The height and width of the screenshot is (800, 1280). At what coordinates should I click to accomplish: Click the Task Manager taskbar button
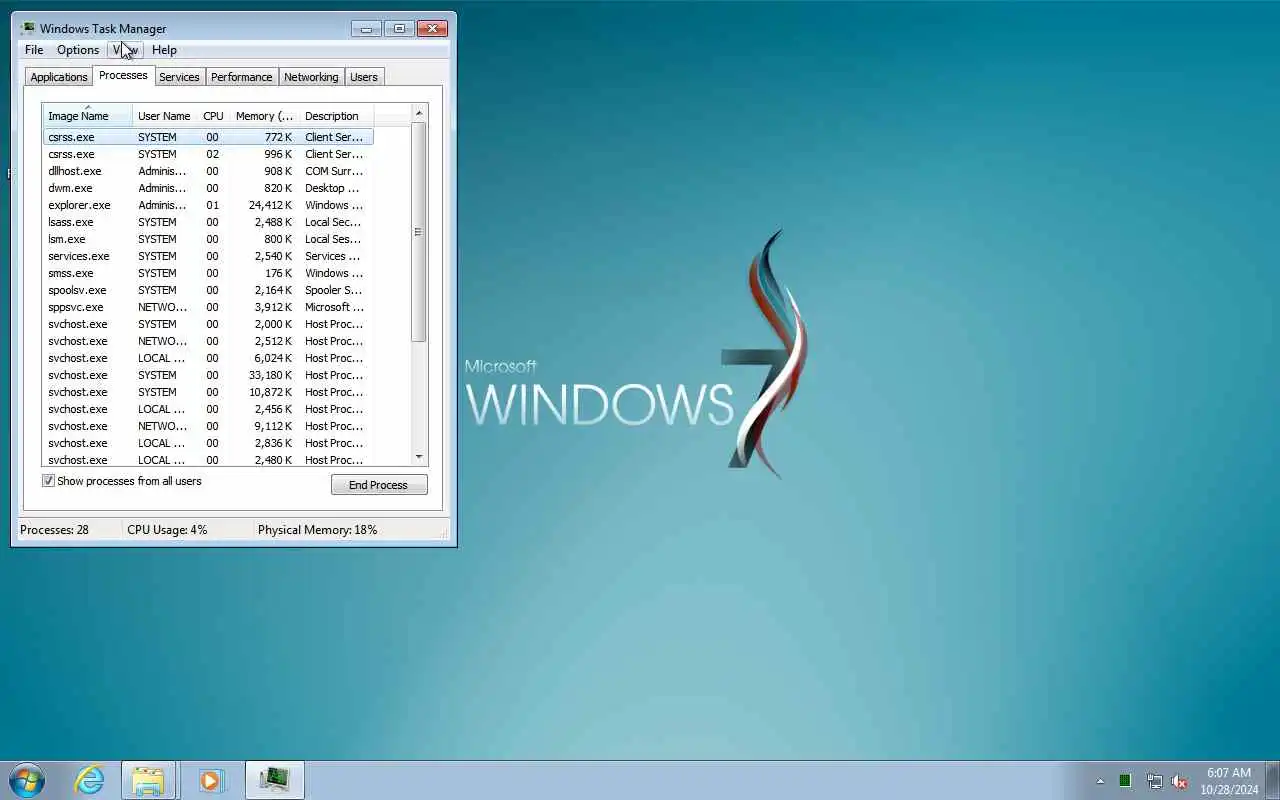point(274,780)
